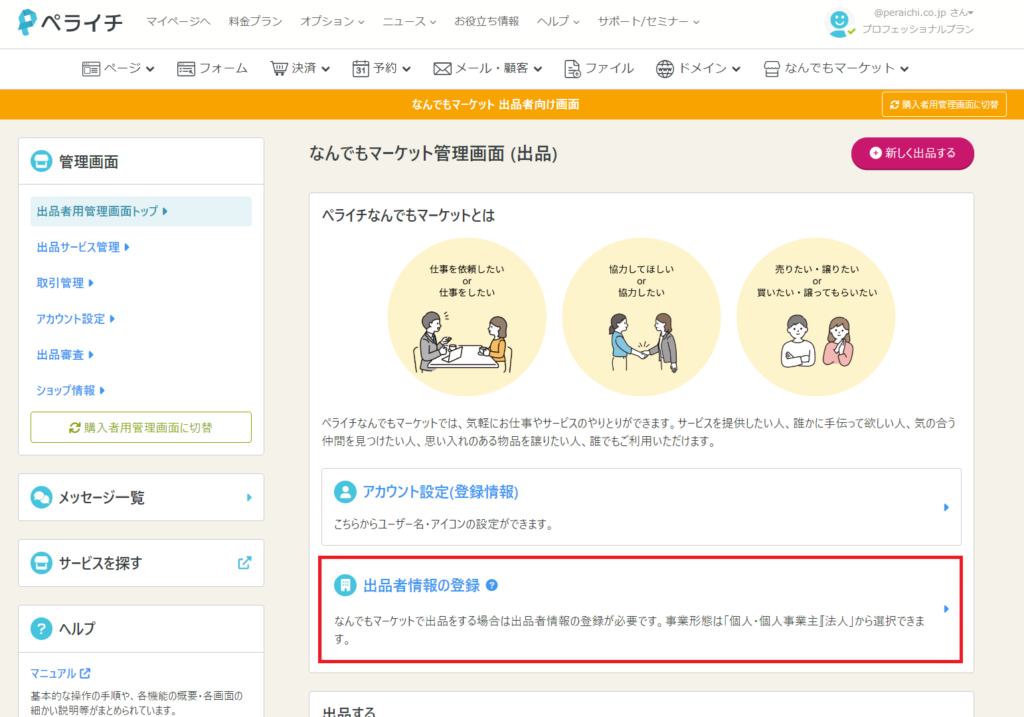The width and height of the screenshot is (1024, 717).
Task: Switch to buyer view via orange bar button
Action: (943, 104)
